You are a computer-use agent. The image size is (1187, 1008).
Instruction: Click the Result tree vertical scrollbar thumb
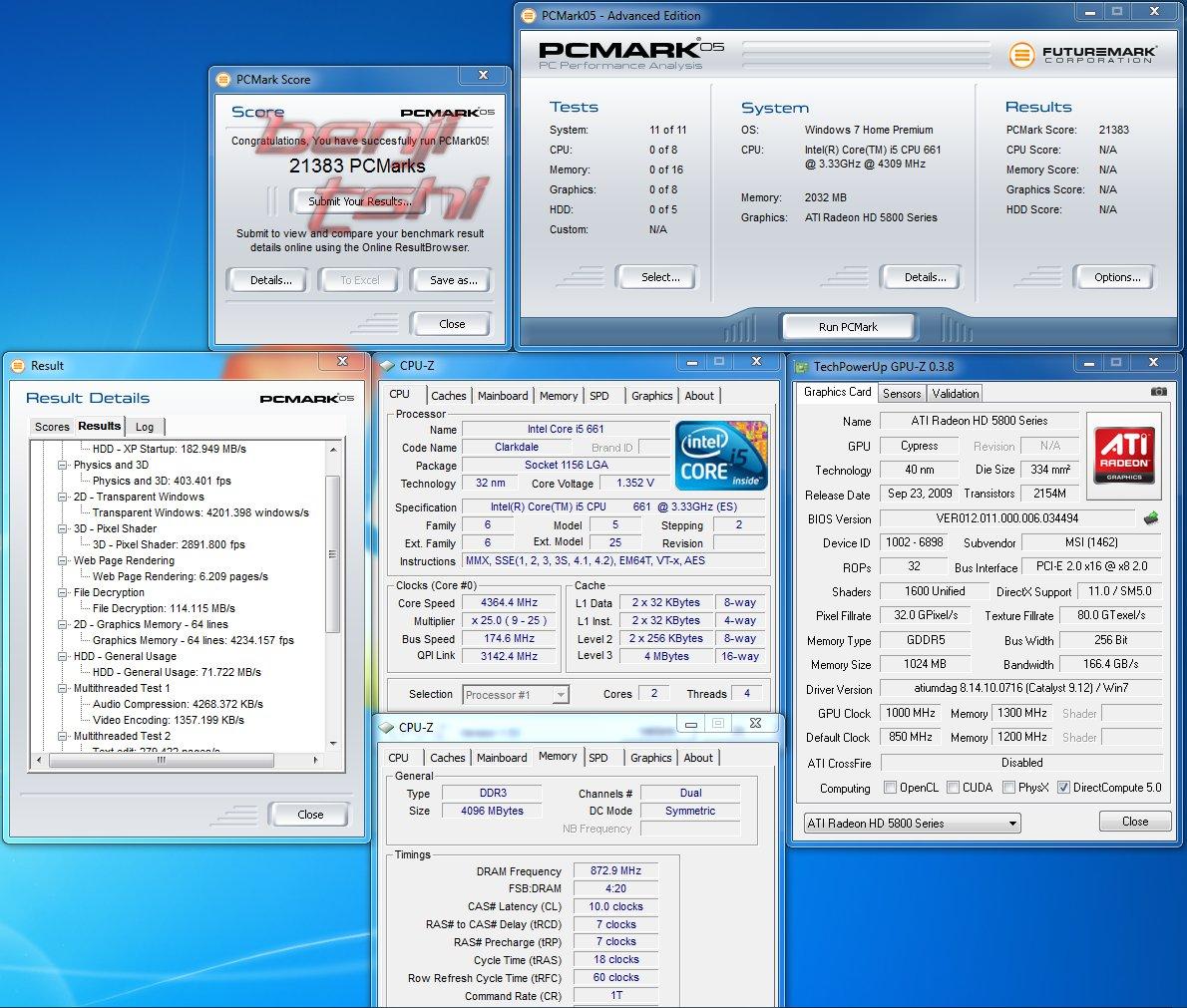coord(332,554)
